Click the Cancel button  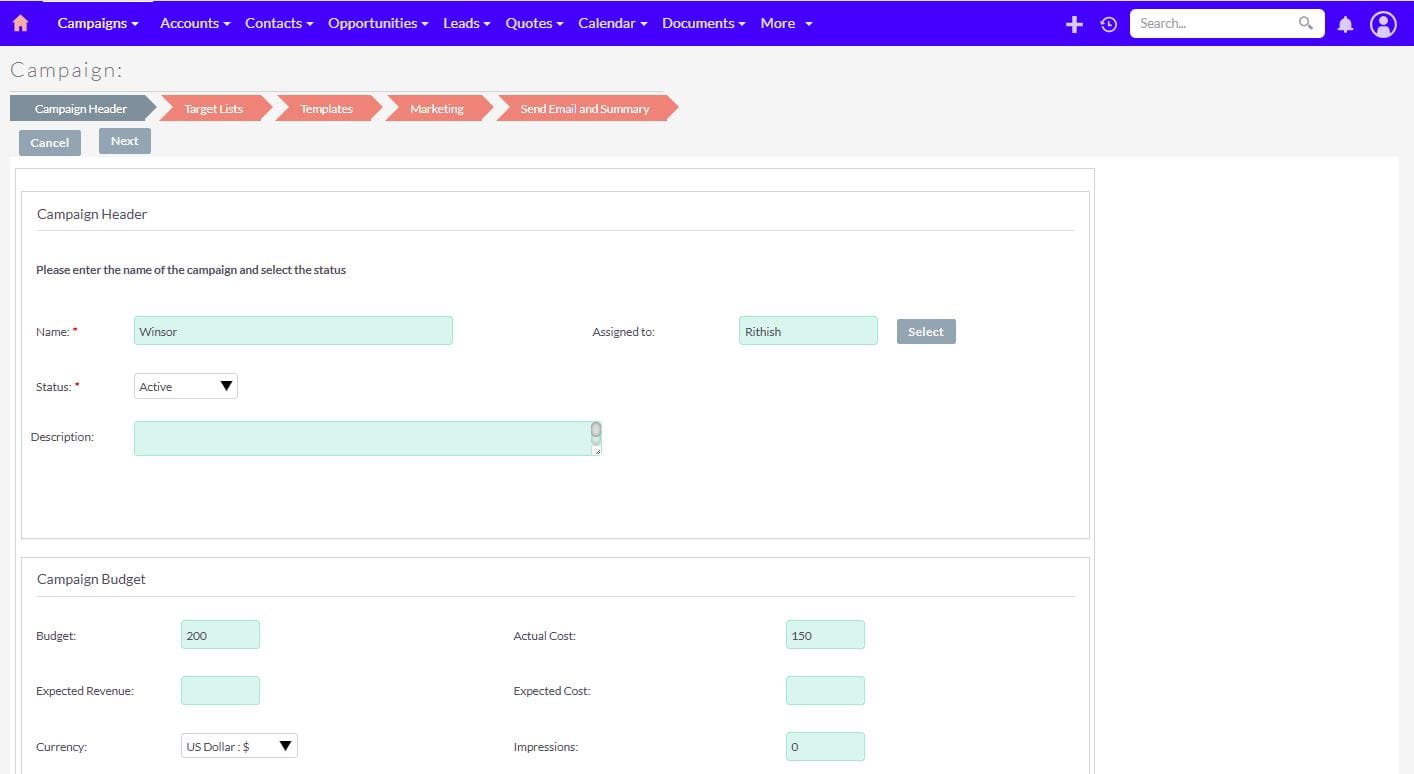coord(50,143)
